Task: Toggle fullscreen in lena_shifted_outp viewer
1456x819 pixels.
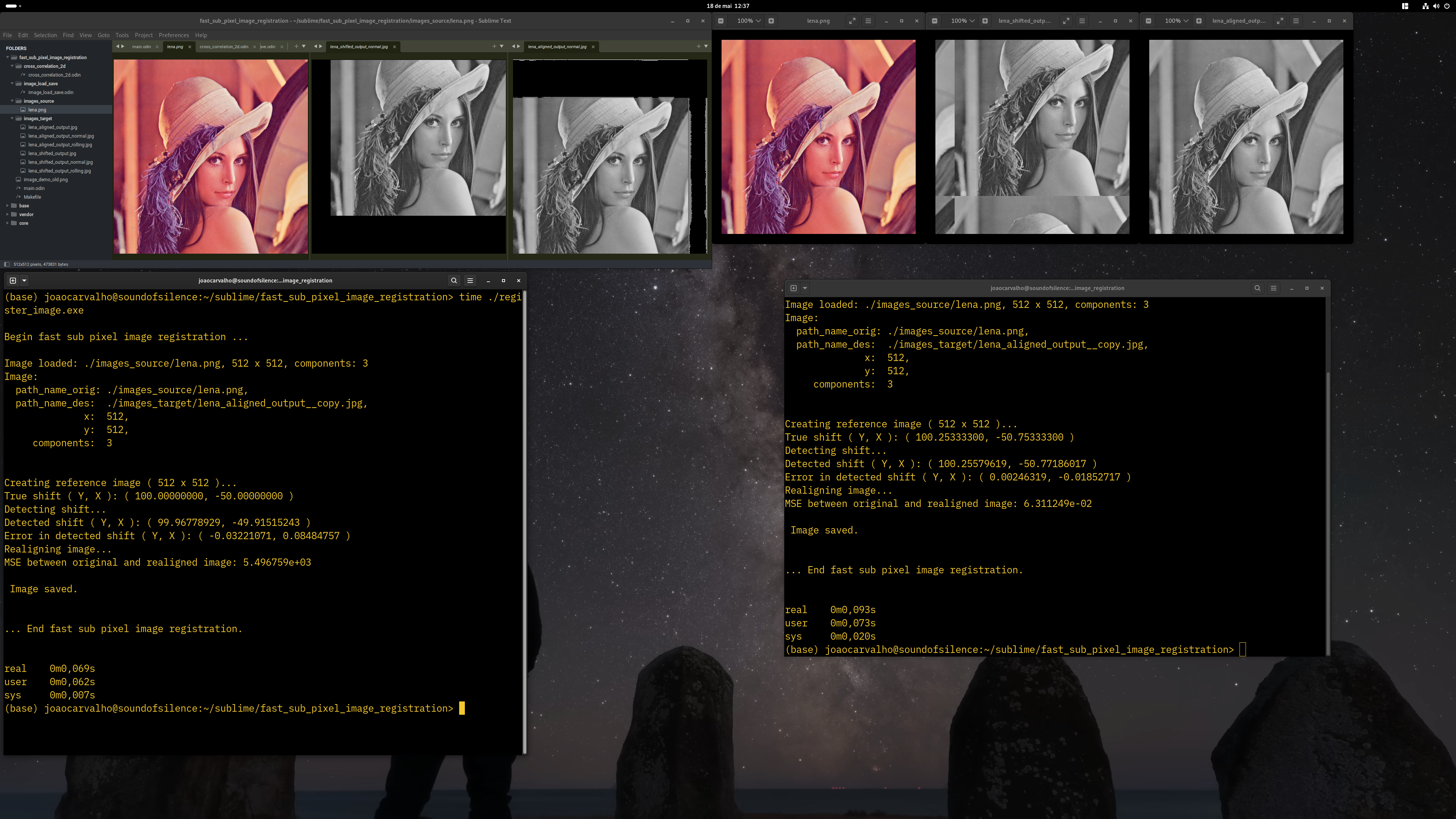Action: (1066, 21)
